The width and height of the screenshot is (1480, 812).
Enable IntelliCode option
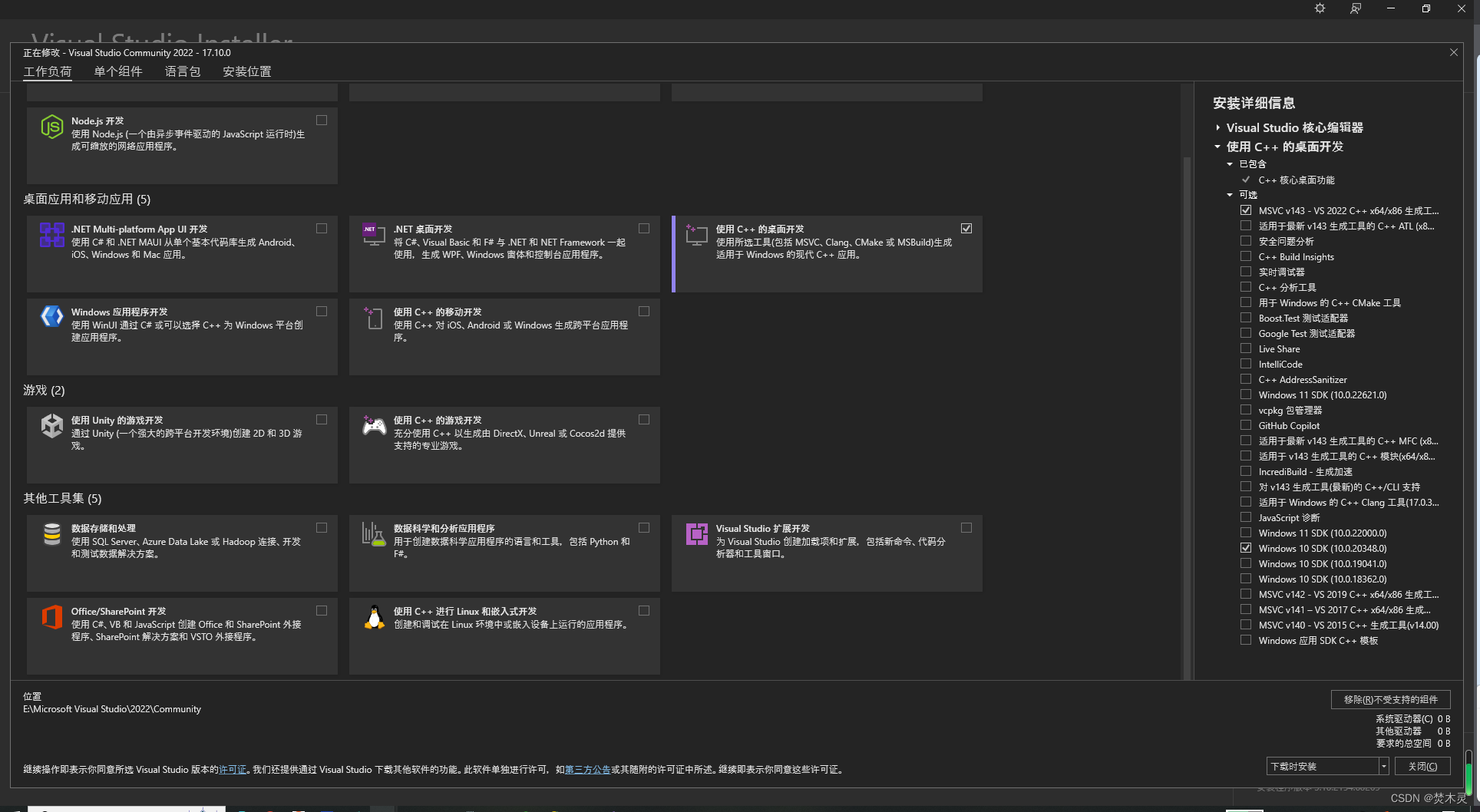point(1246,364)
